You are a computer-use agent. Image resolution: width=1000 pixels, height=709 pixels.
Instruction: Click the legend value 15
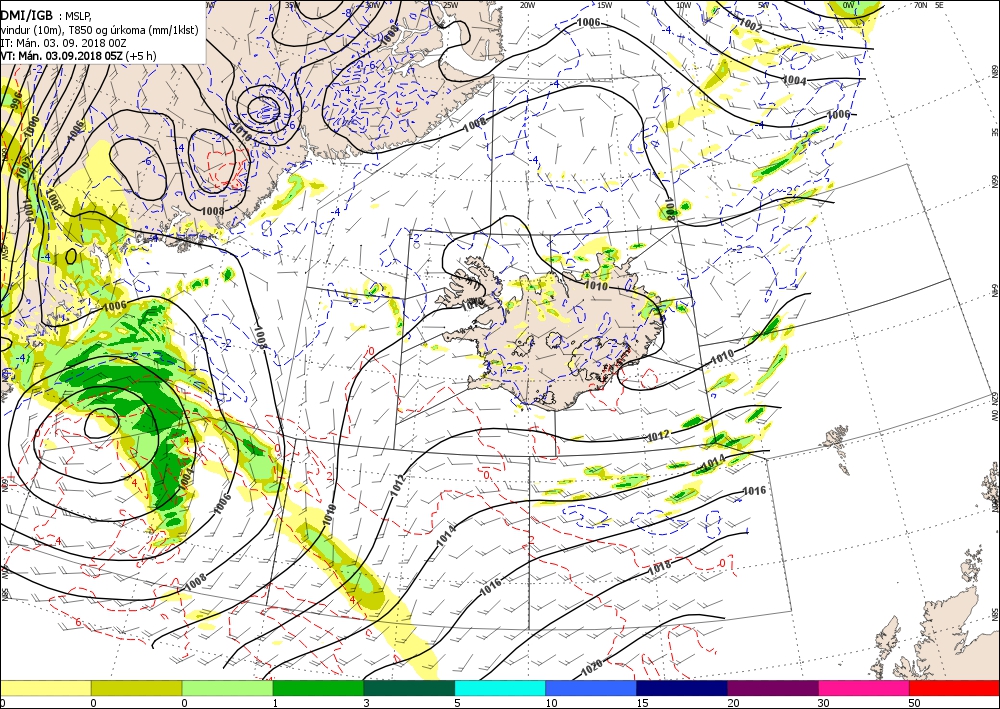pos(642,703)
